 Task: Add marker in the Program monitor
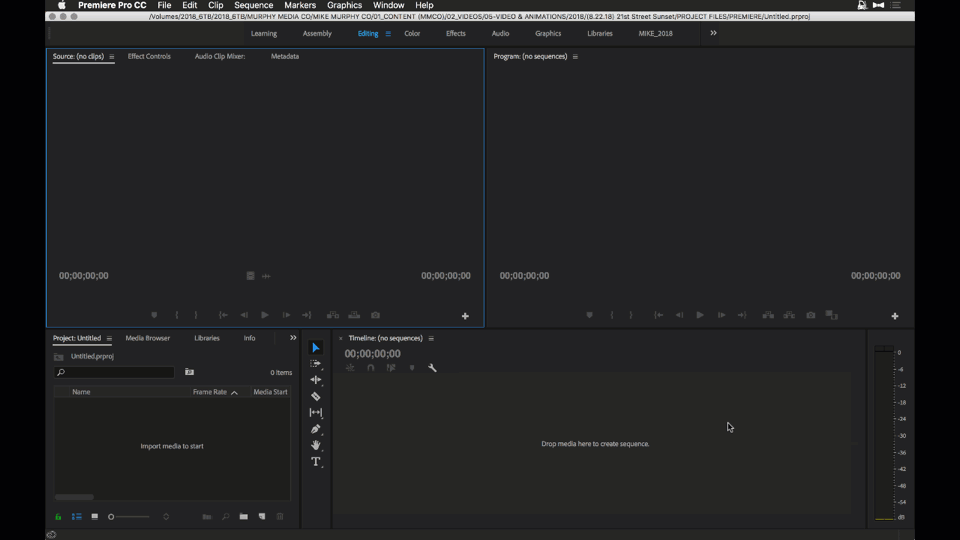click(590, 315)
